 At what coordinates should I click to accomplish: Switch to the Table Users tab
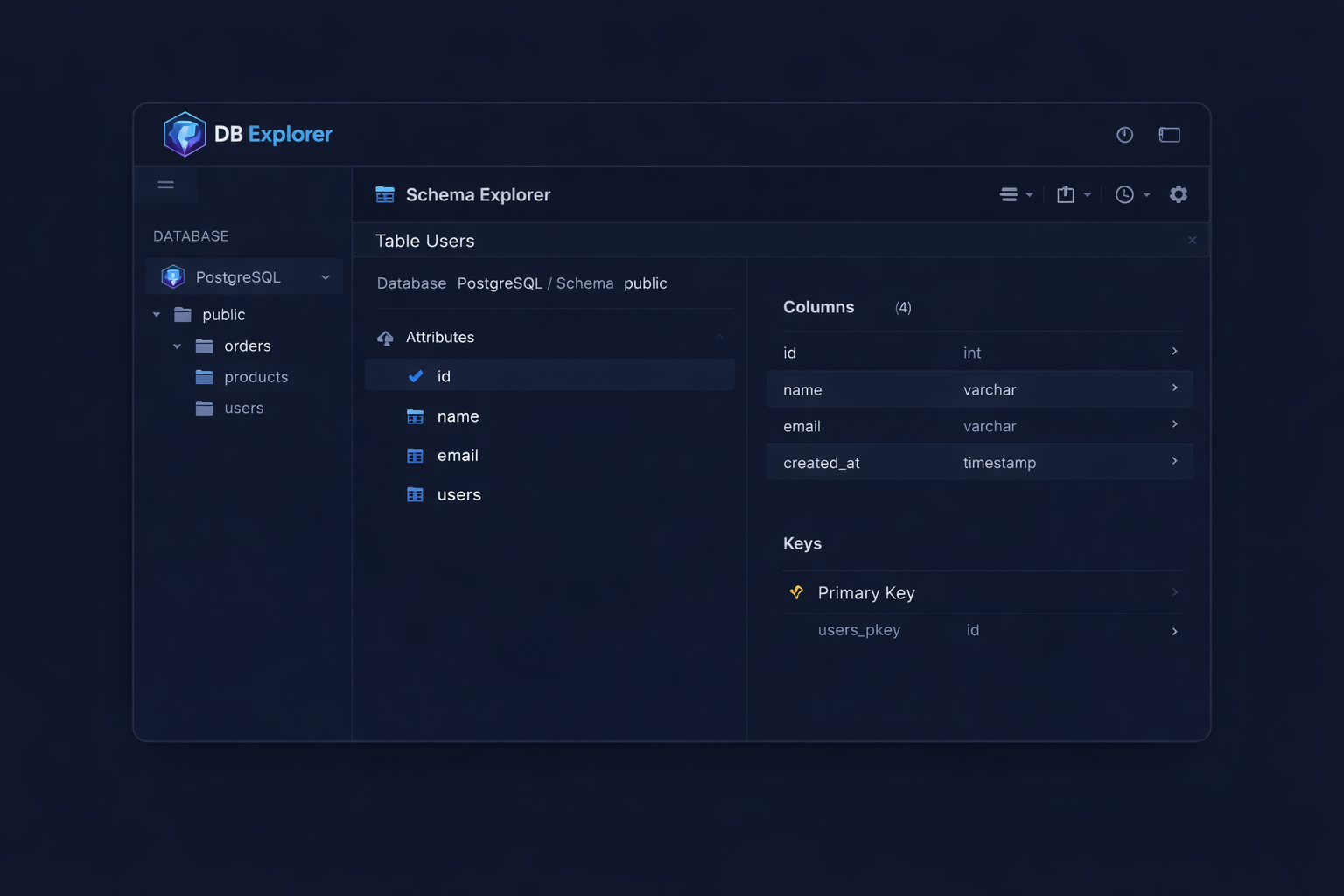(424, 240)
